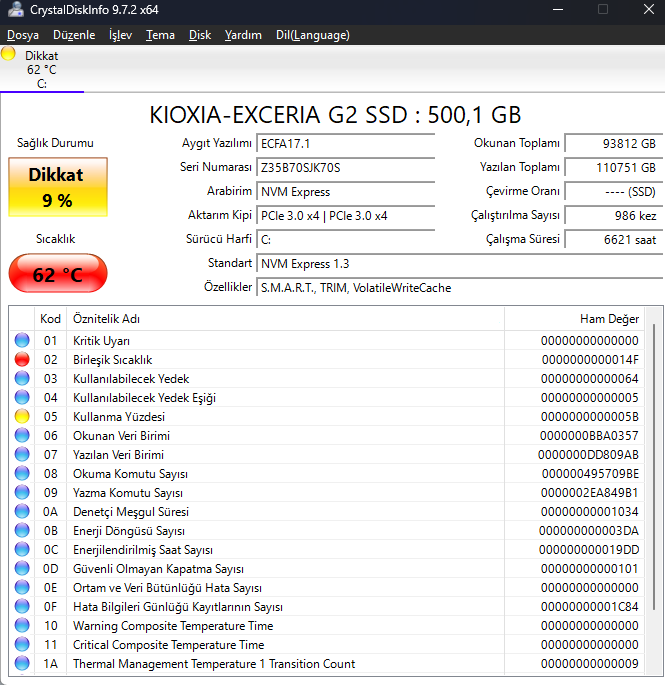Select the Güvenli Olmayan Kapatma Sayısı row name
Viewport: 665px width, 685px height.
pos(158,569)
